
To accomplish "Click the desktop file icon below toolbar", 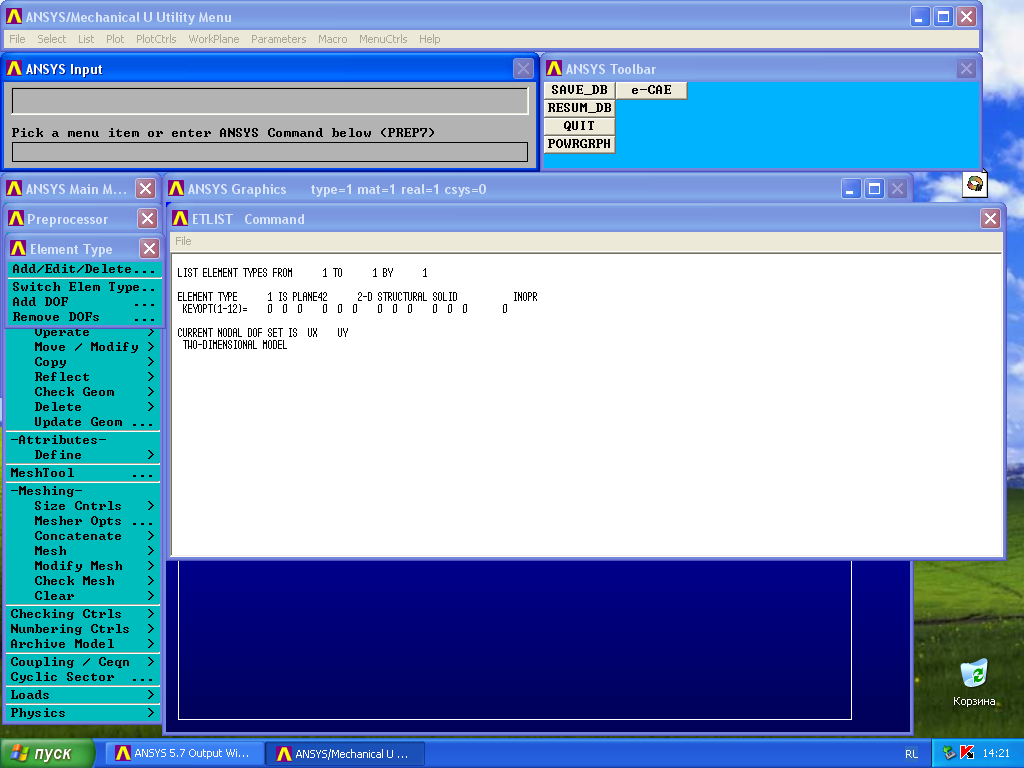I will coord(974,184).
